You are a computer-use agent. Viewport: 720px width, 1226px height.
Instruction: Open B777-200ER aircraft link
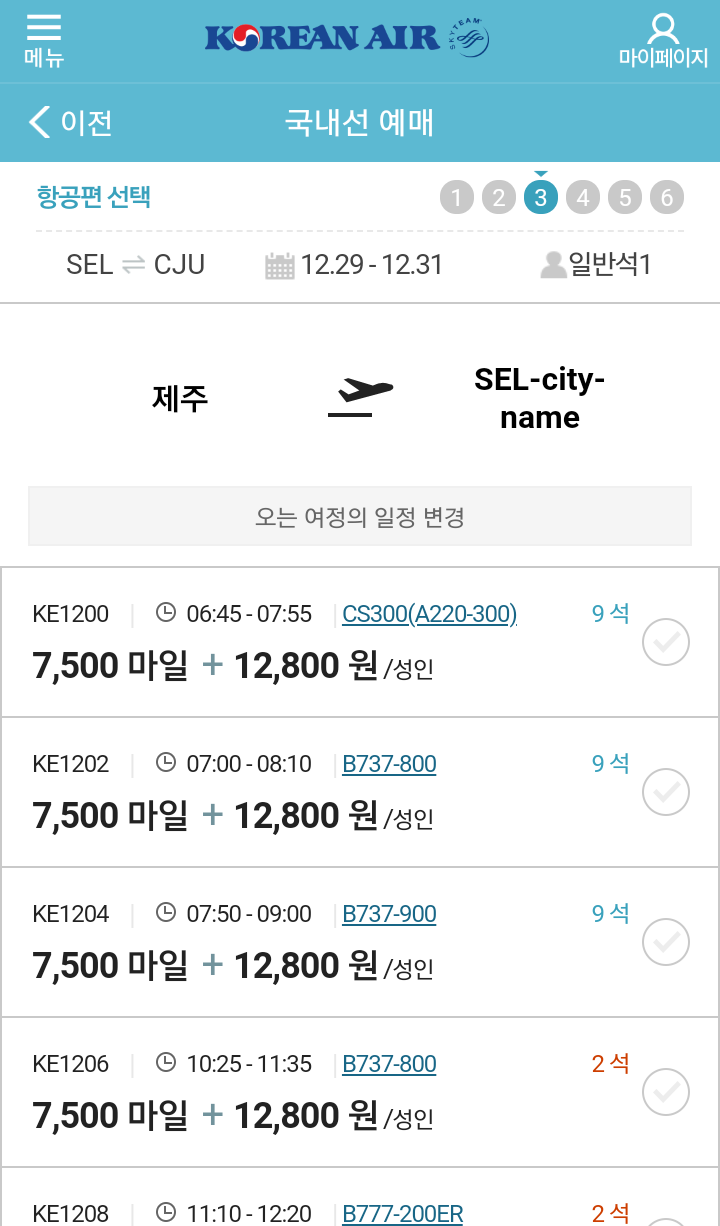click(403, 1214)
